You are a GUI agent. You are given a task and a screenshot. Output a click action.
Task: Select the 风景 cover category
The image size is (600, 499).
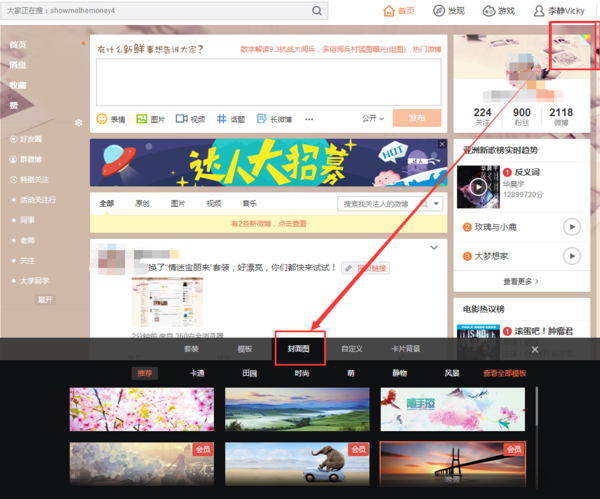tap(452, 373)
